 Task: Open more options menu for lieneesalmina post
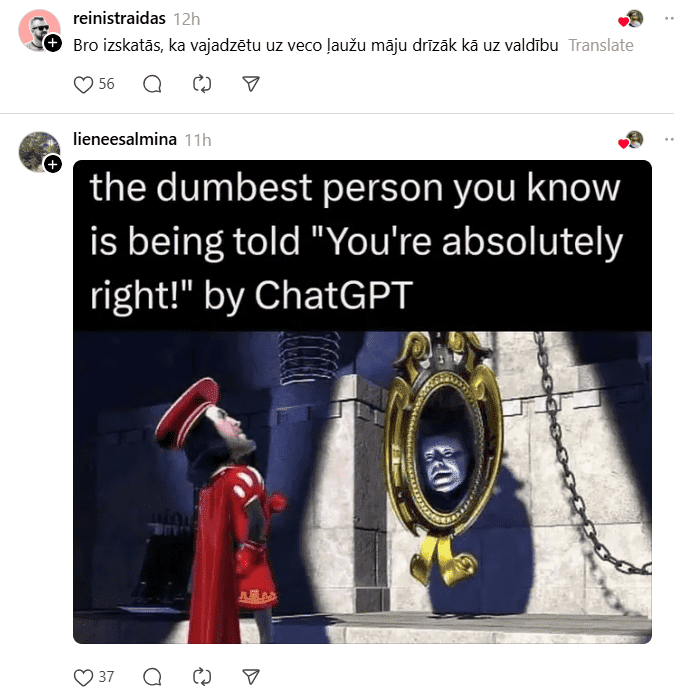pos(669,139)
